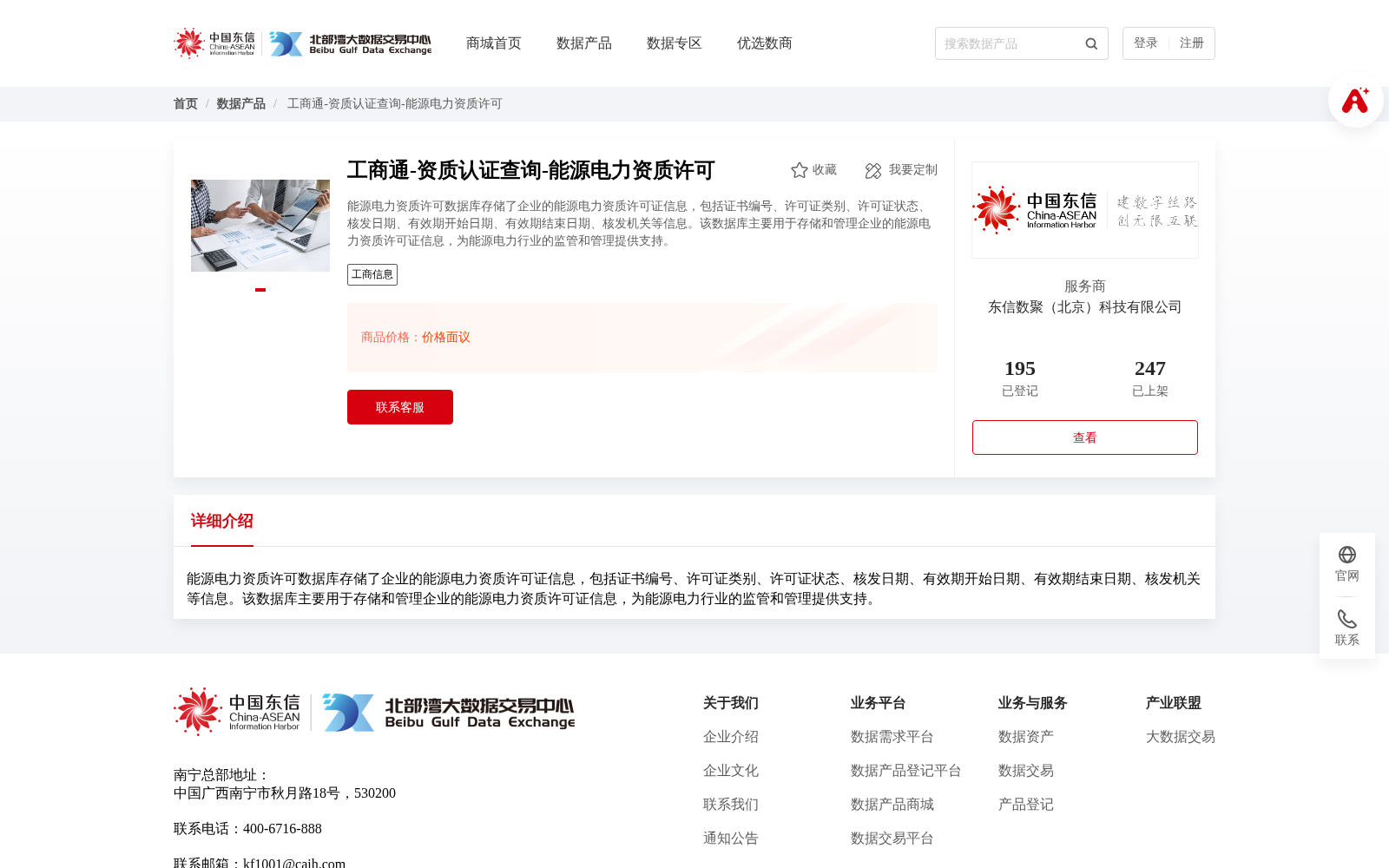1389x868 pixels.
Task: Open the product thumbnail image
Action: [x=260, y=226]
